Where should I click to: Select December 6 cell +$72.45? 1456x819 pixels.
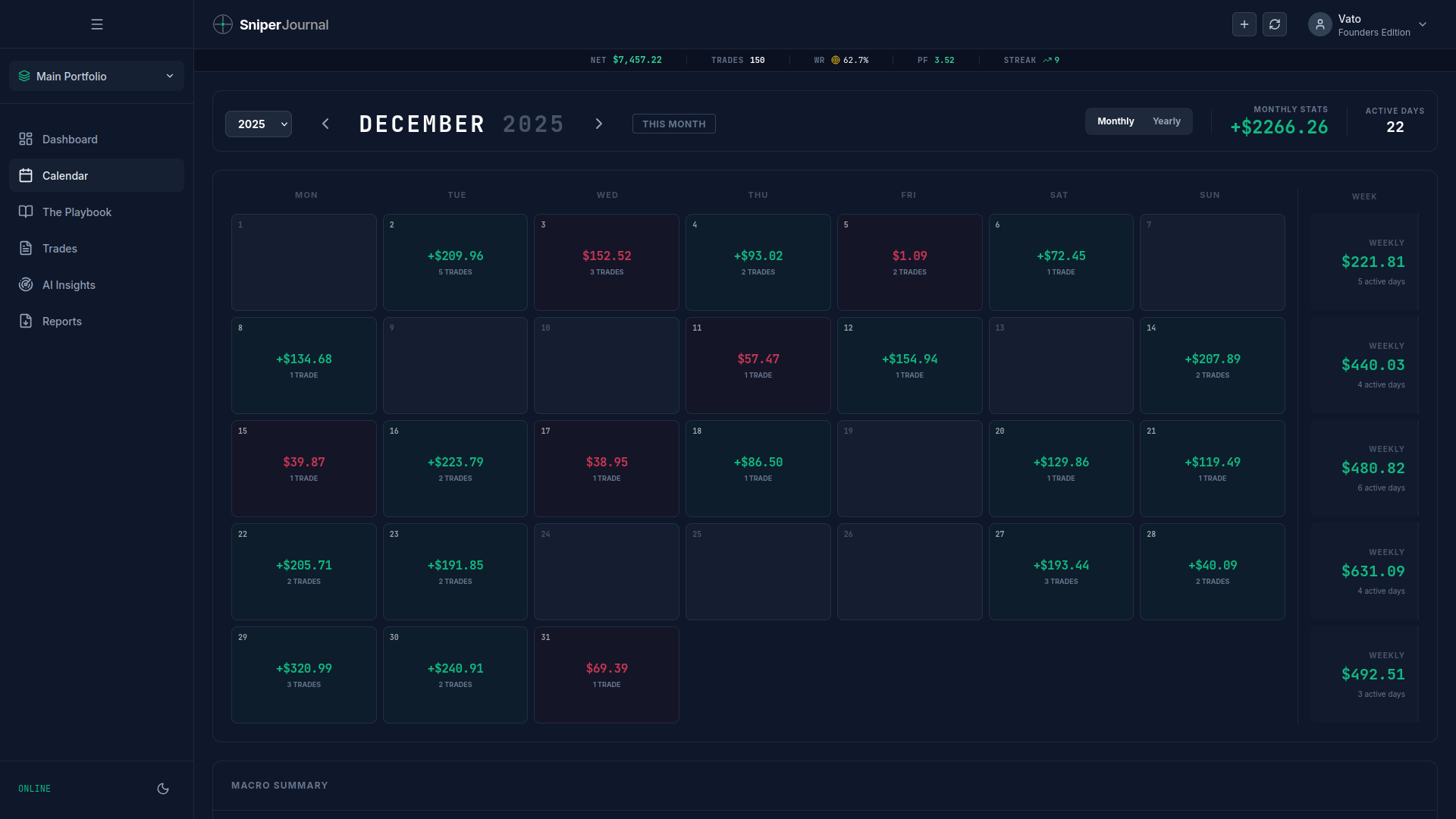(1061, 262)
